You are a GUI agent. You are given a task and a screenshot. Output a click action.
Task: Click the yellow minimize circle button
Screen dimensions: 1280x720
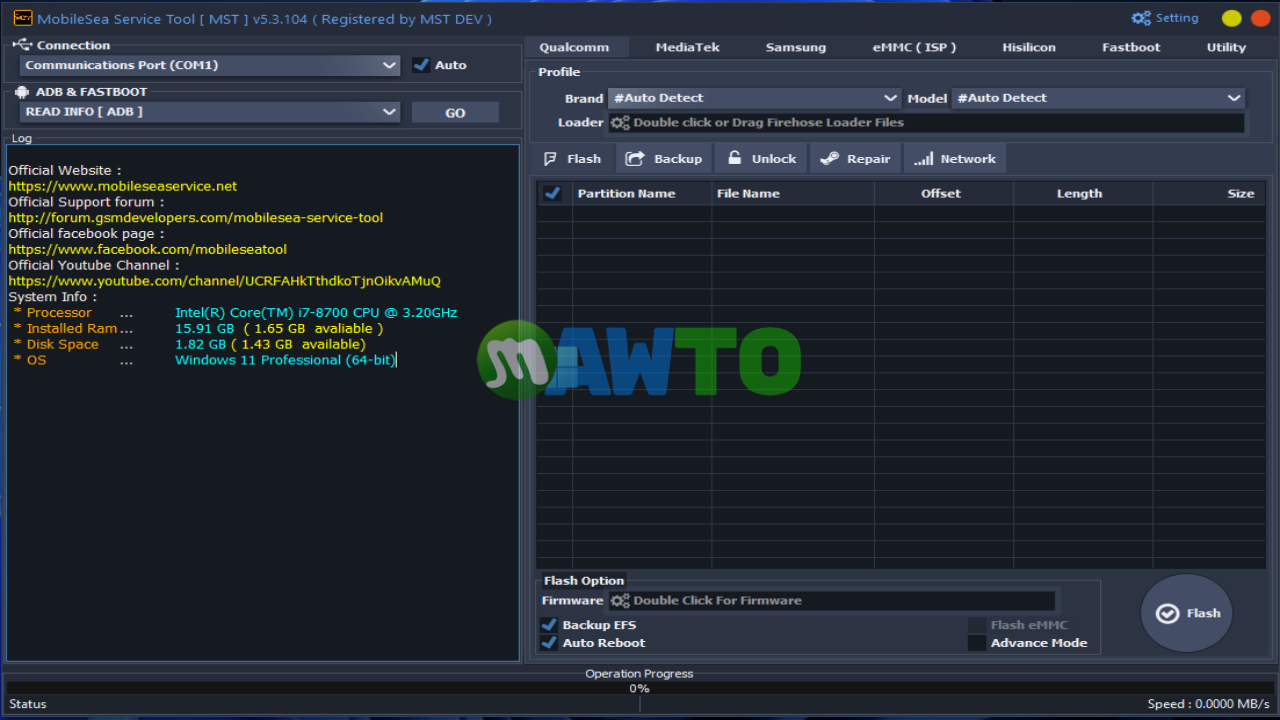[x=1232, y=18]
